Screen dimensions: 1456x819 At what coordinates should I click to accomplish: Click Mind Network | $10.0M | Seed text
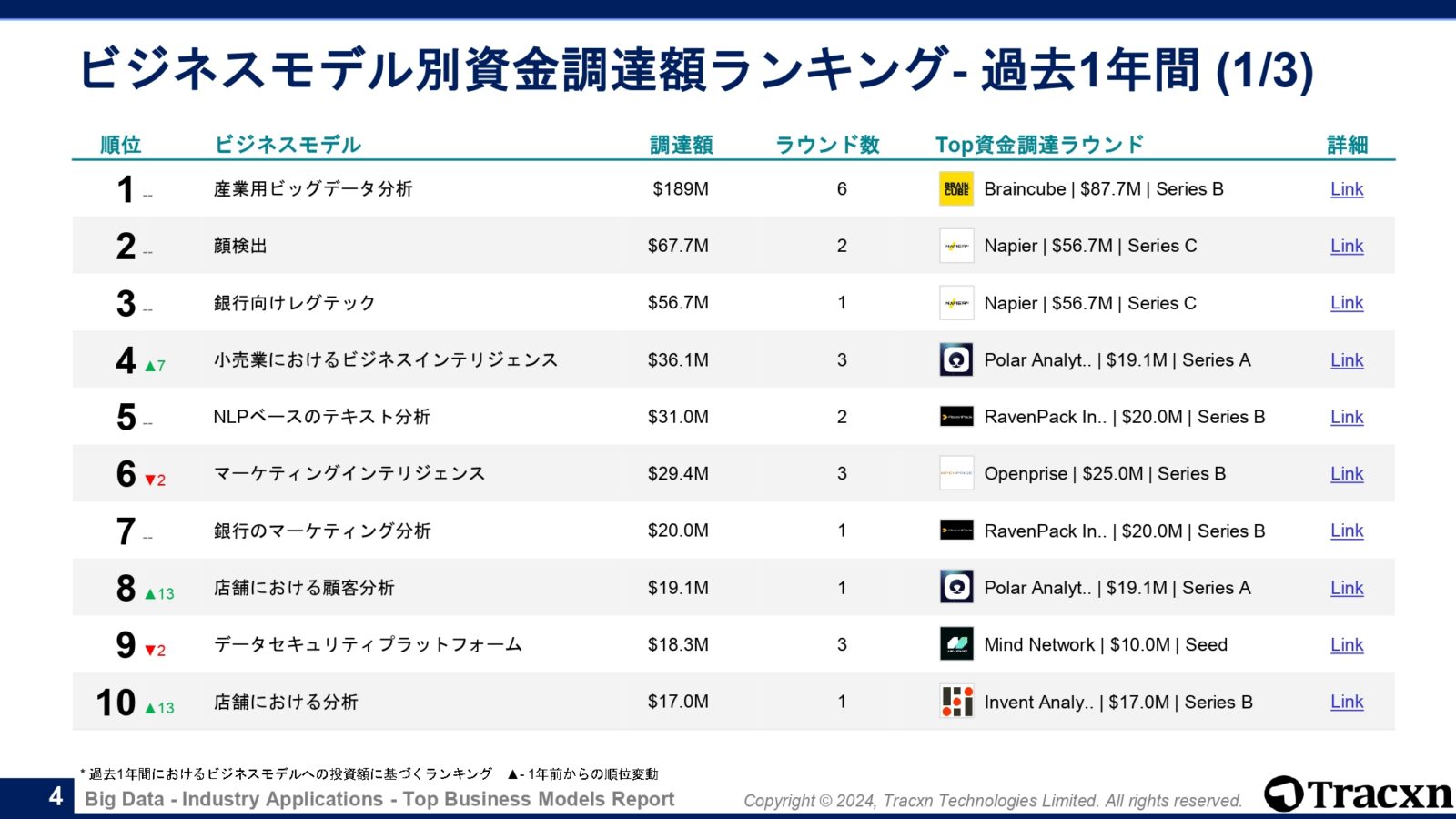pyautogui.click(x=1106, y=644)
